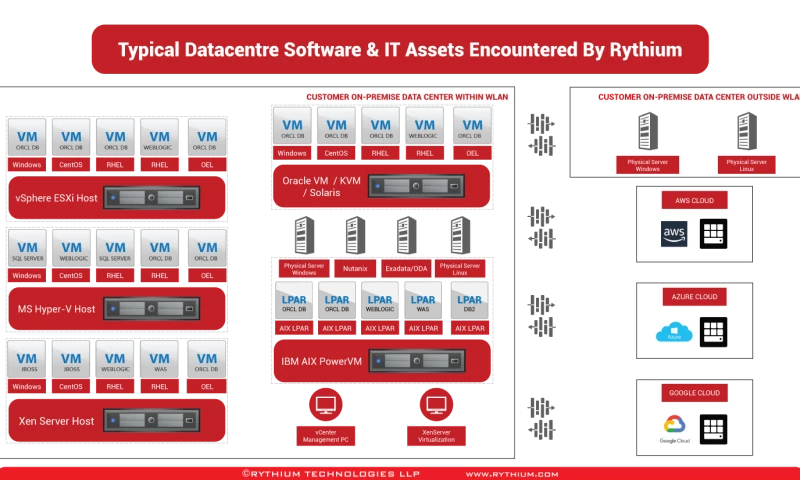Click the vSphere ESXi Host text
The image size is (800, 480).
point(56,198)
